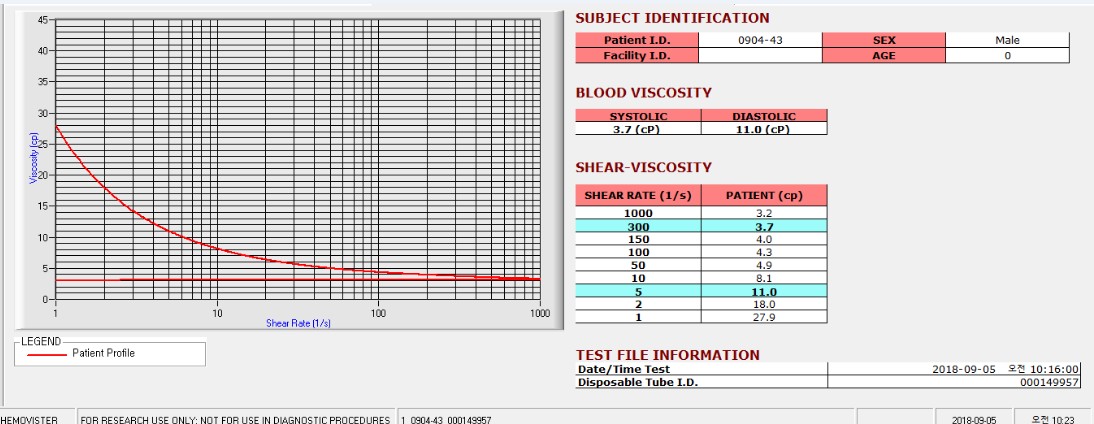Click the PATIENT (cp) column header
1094x424 pixels.
(x=764, y=195)
